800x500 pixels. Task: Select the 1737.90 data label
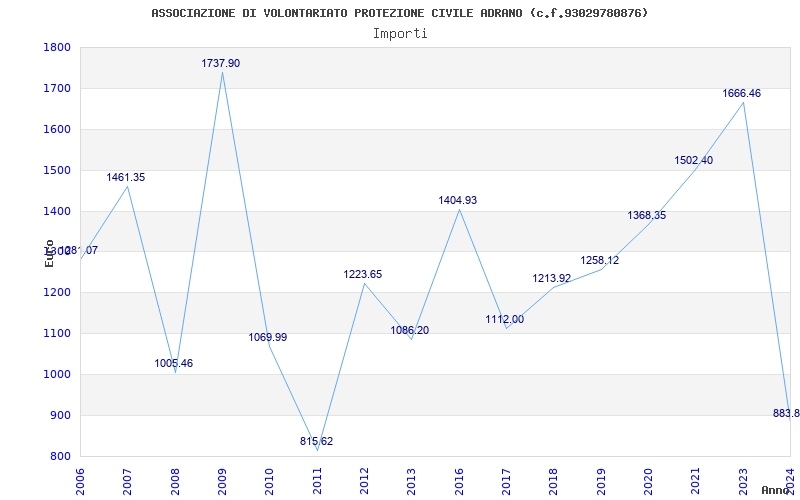[220, 63]
